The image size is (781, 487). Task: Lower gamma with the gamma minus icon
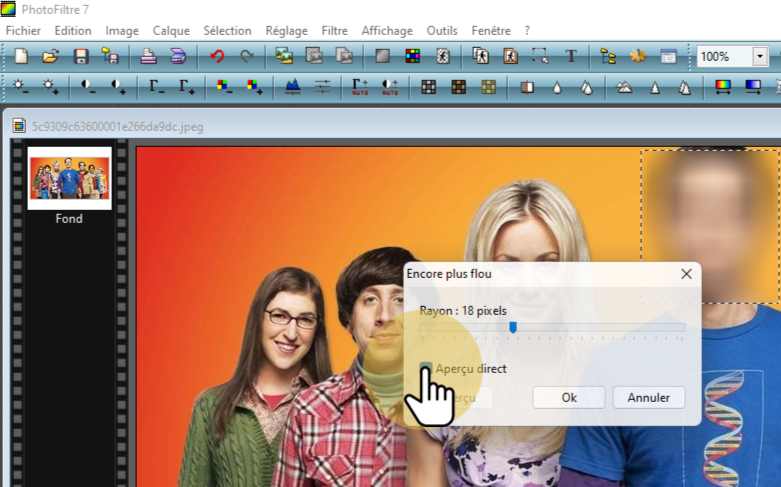pyautogui.click(x=156, y=87)
